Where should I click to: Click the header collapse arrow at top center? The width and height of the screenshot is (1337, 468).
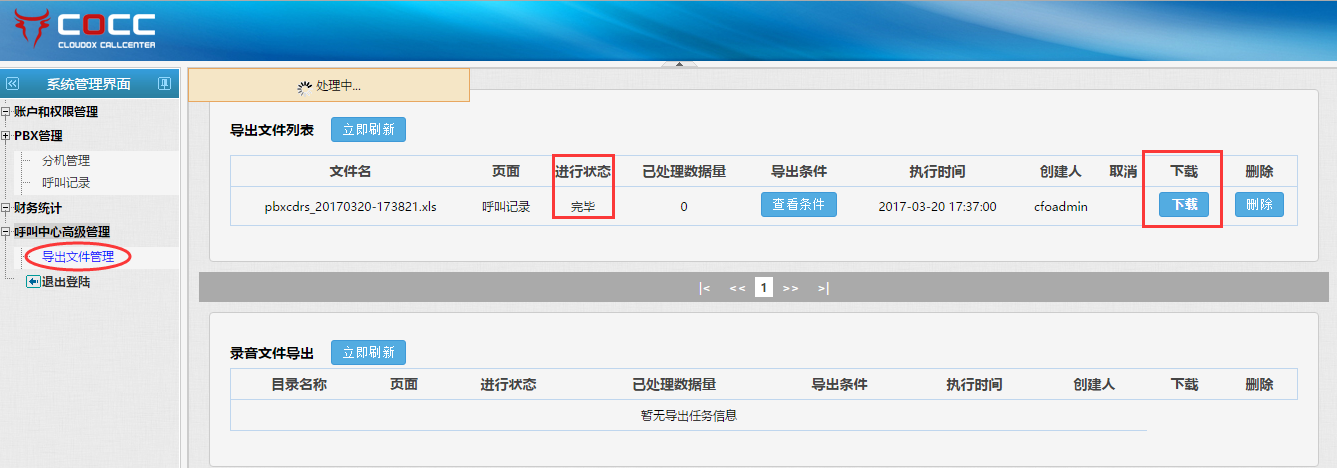point(679,64)
